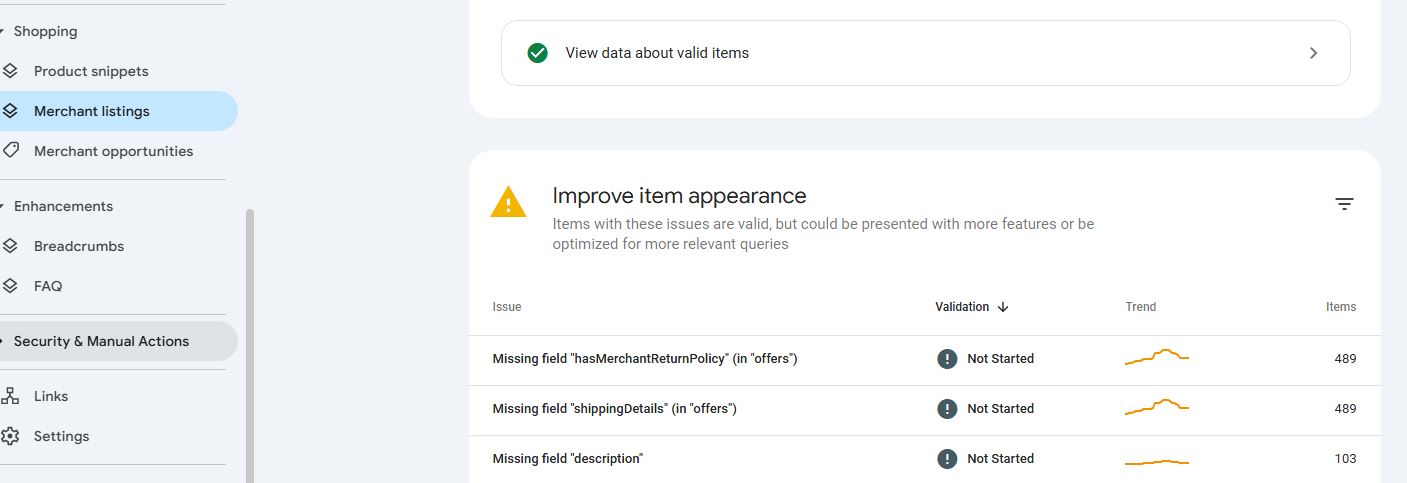Click the Settings gear icon
The height and width of the screenshot is (483, 1407).
coord(10,436)
